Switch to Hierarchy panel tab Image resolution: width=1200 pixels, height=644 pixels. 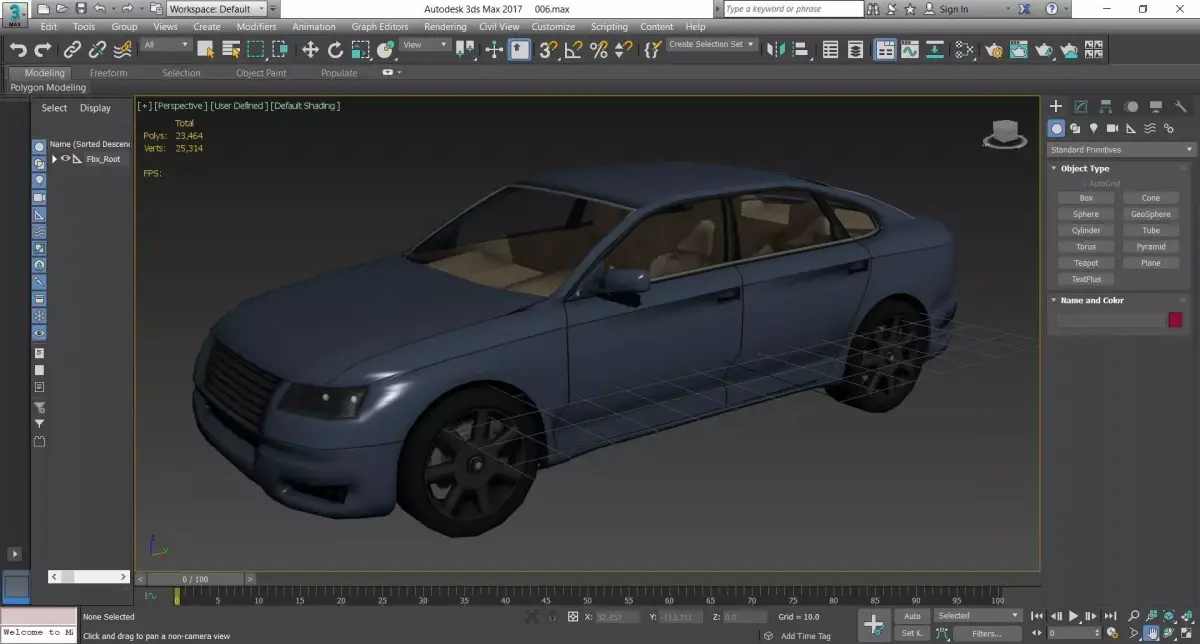(x=1106, y=106)
